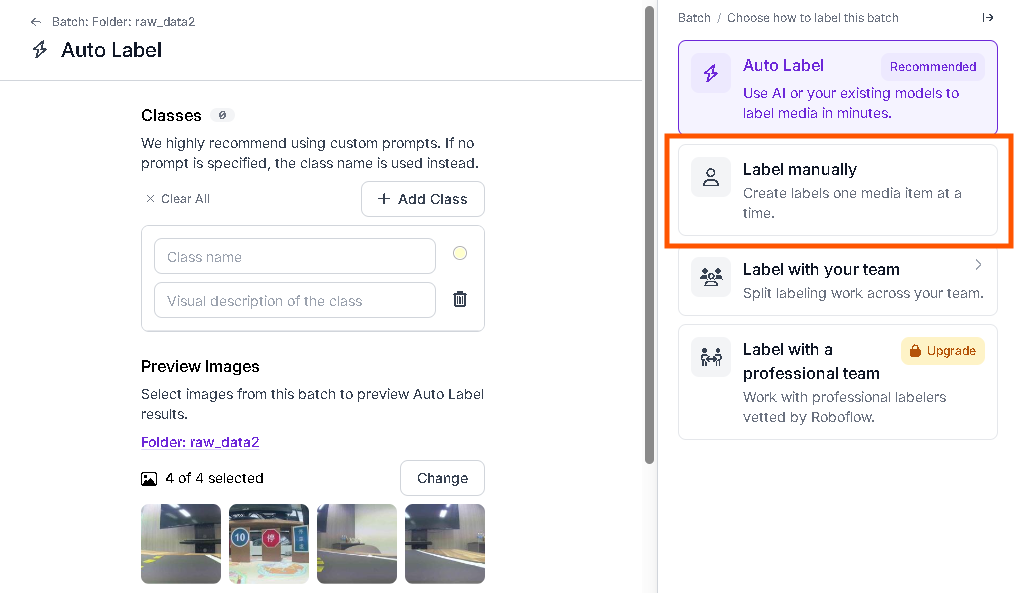Viewport: 1015px width, 593px height.
Task: Click the Batch breadcrumb link
Action: click(694, 17)
